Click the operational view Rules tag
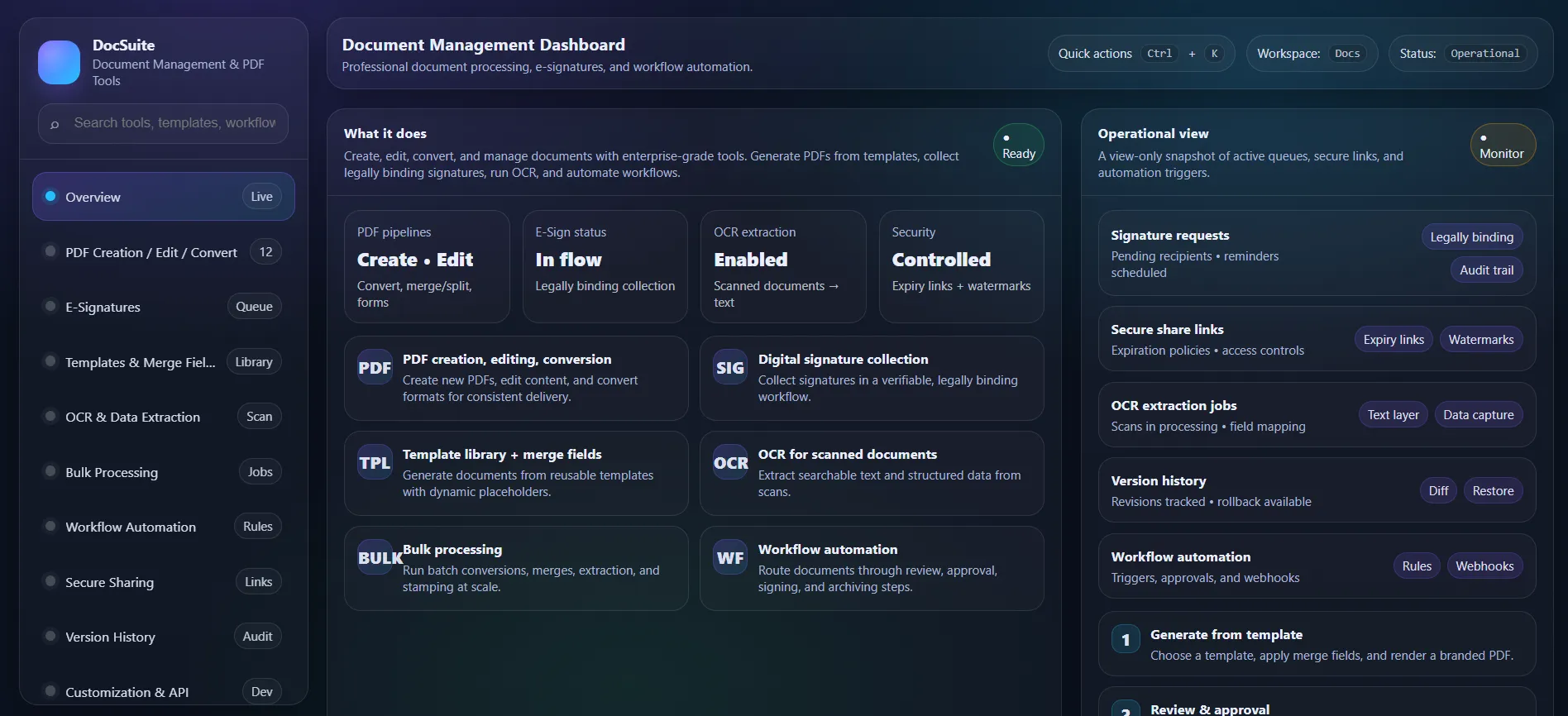The height and width of the screenshot is (716, 1568). 1417,566
